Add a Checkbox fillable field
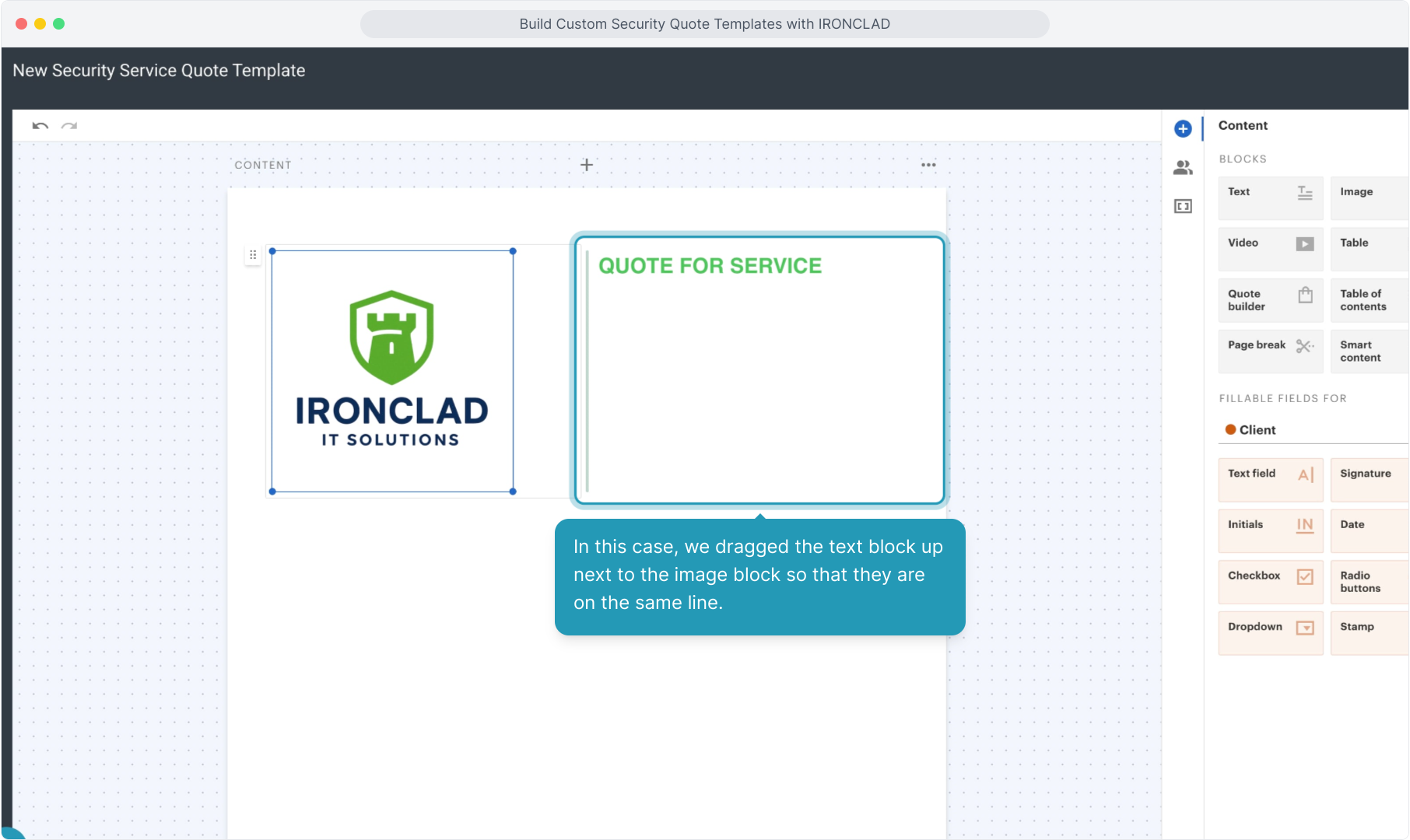 (1270, 582)
